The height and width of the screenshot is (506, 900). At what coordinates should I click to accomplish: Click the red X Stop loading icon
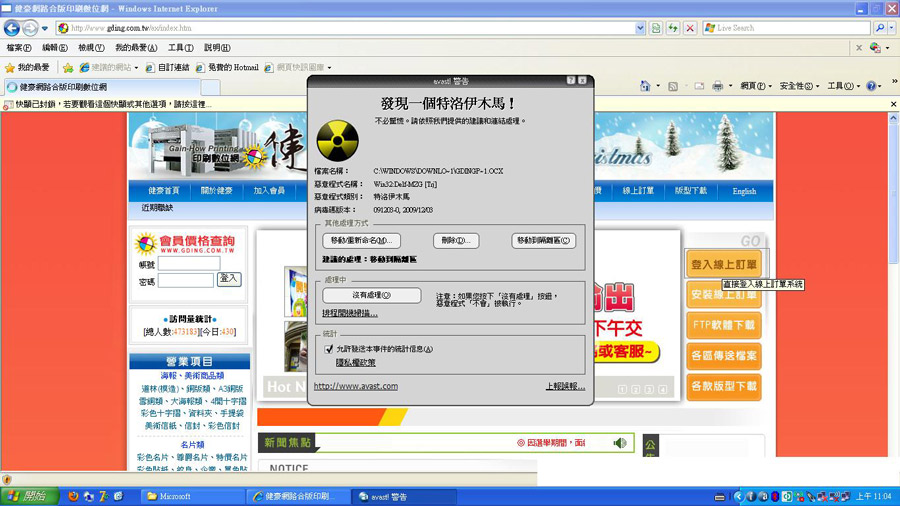point(690,28)
